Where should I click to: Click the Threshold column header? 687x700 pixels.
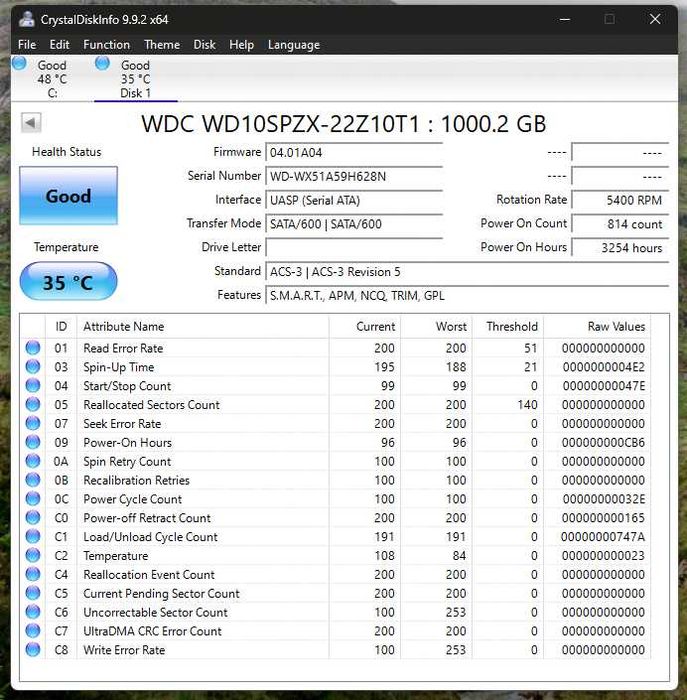508,327
